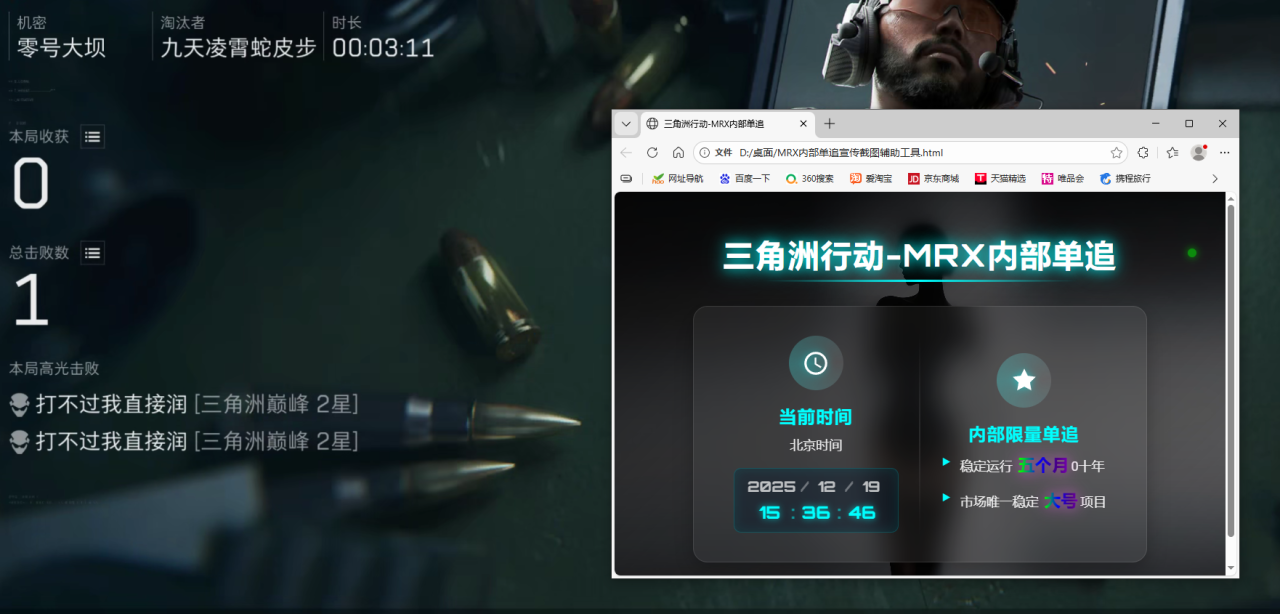The height and width of the screenshot is (614, 1280).
Task: Refresh the page with the reload icon
Action: click(x=653, y=152)
